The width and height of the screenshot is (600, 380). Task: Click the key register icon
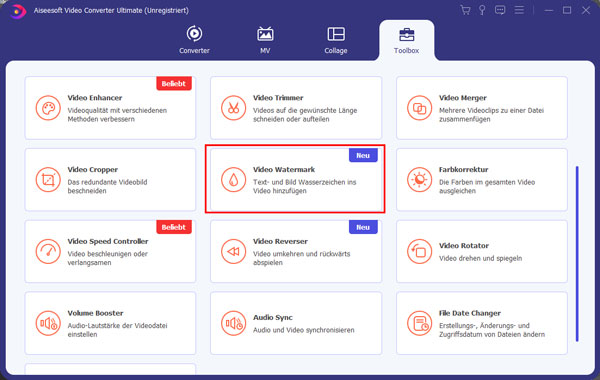pos(482,10)
